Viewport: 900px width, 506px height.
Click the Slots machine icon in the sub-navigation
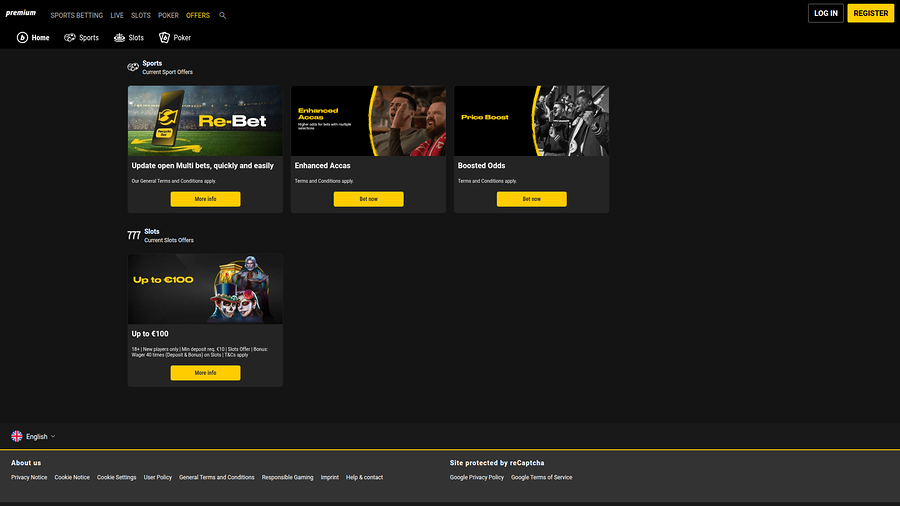pos(119,38)
